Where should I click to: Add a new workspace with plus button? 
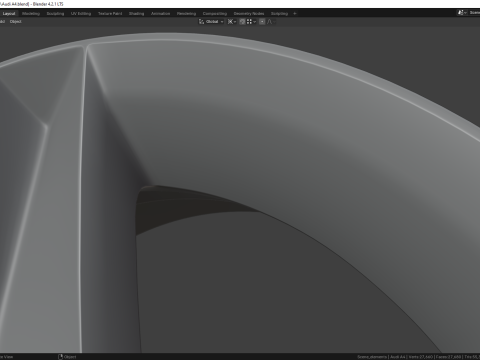point(295,14)
